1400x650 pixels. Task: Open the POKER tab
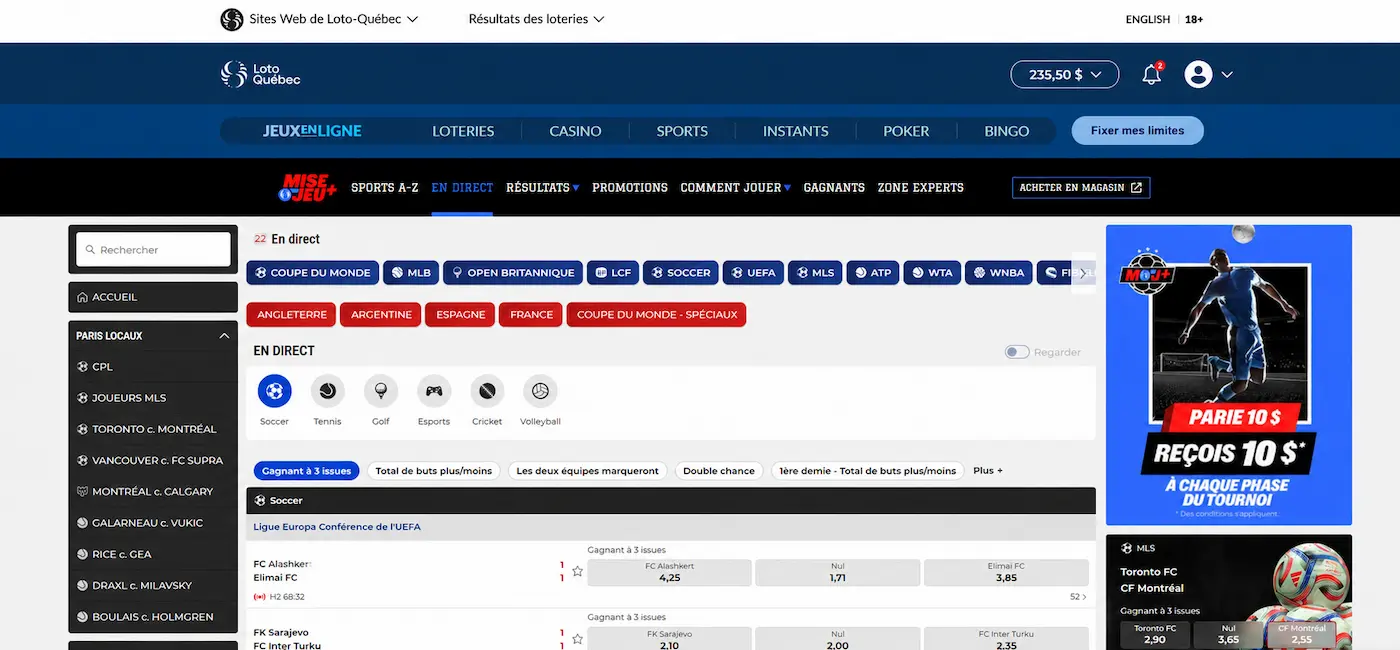tap(906, 131)
